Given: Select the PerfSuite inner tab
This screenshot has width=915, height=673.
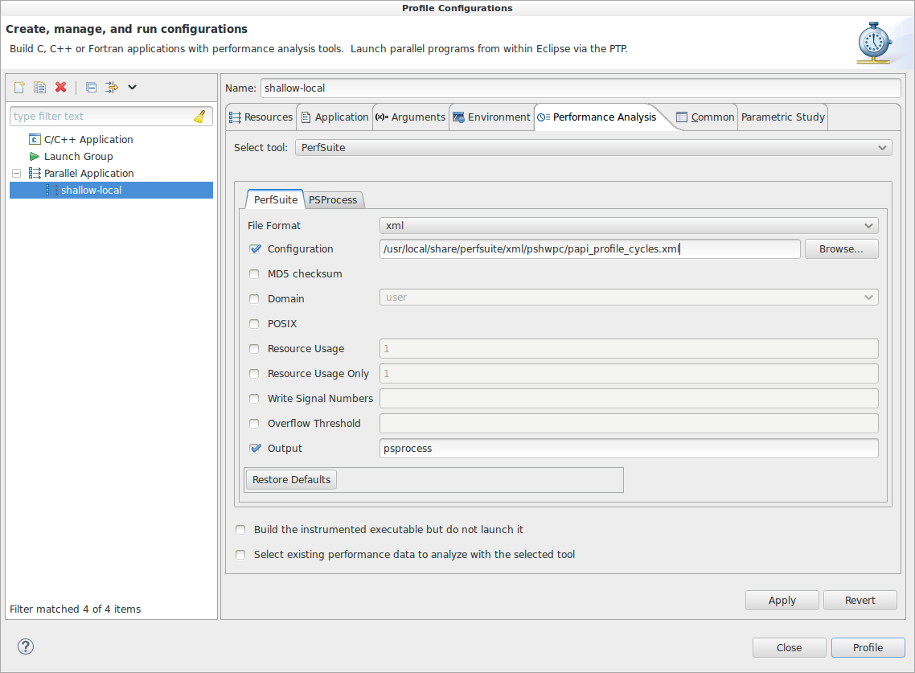Looking at the screenshot, I should tap(275, 200).
